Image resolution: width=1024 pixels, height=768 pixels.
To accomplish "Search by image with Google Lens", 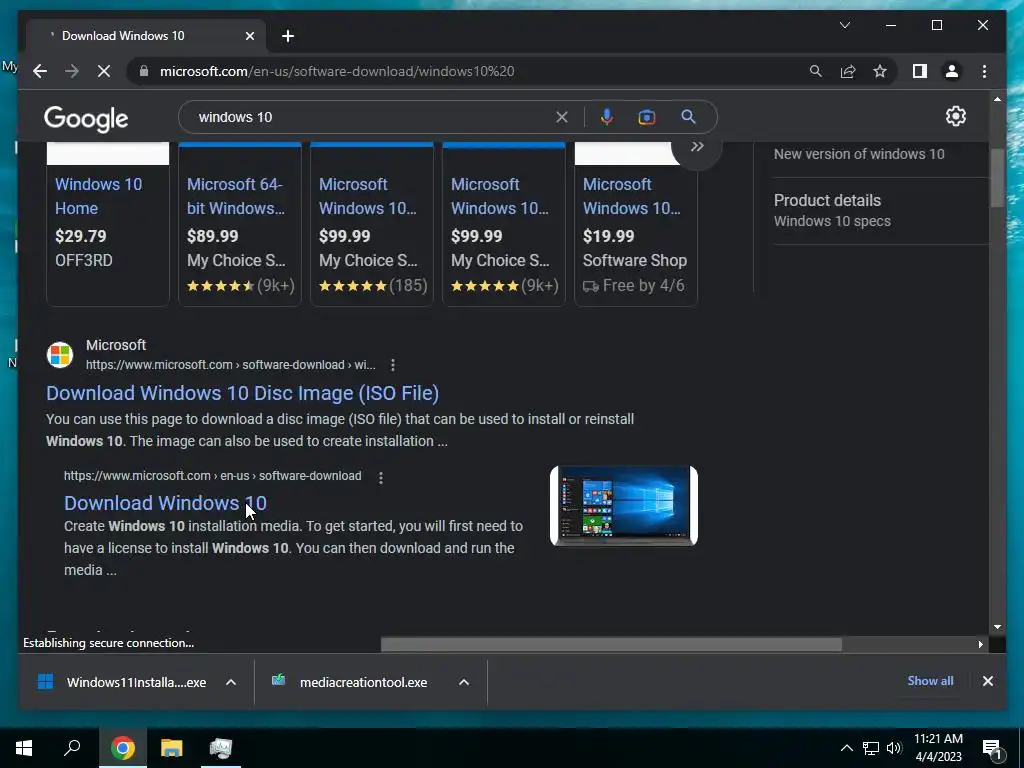I will point(647,117).
